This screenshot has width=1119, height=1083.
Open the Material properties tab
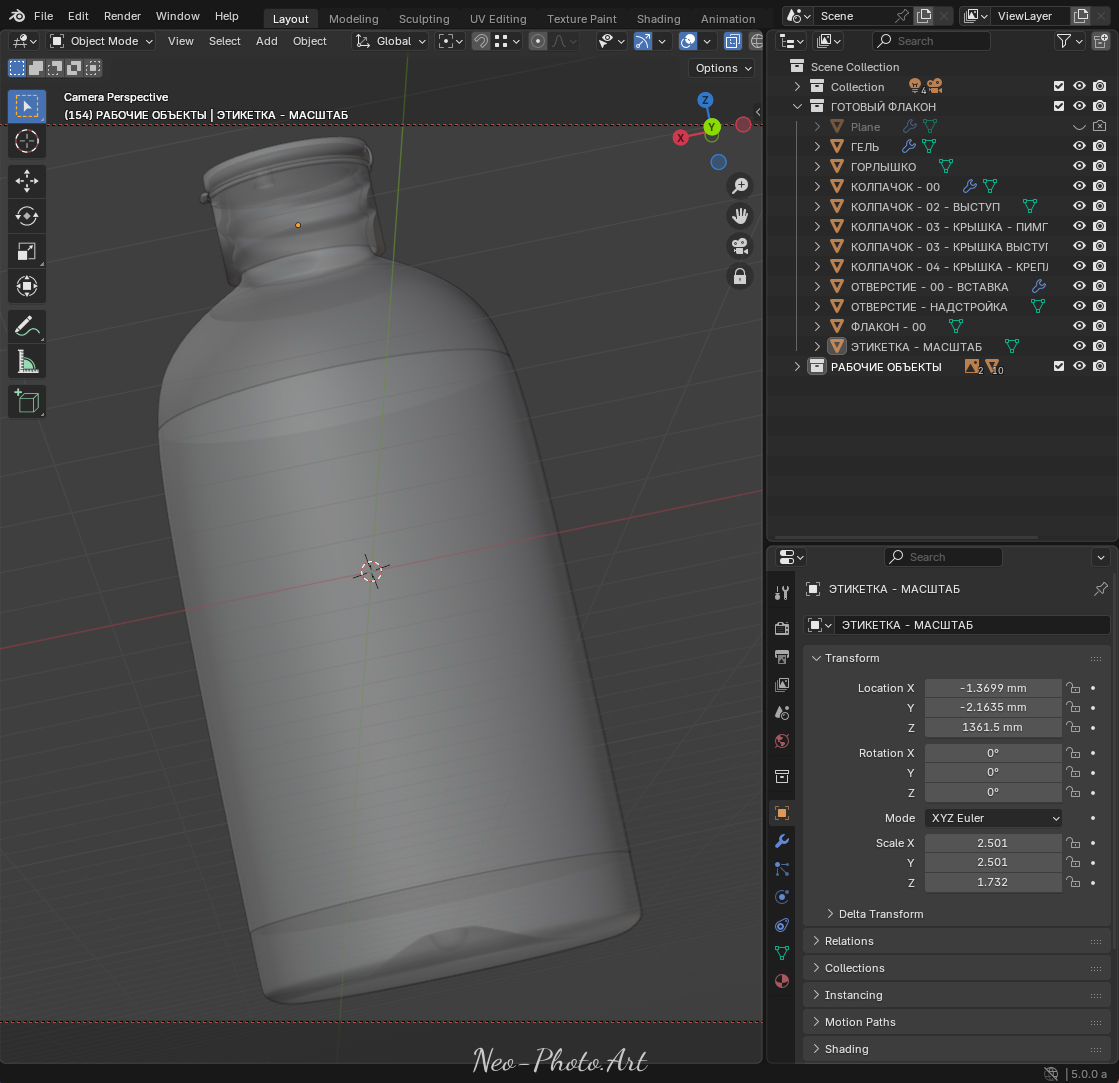[782, 981]
